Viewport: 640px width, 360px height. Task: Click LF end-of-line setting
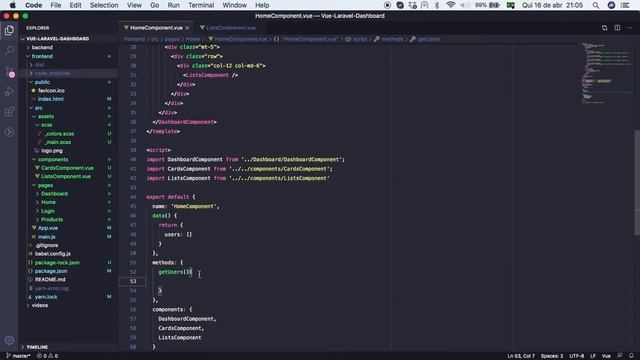click(593, 356)
